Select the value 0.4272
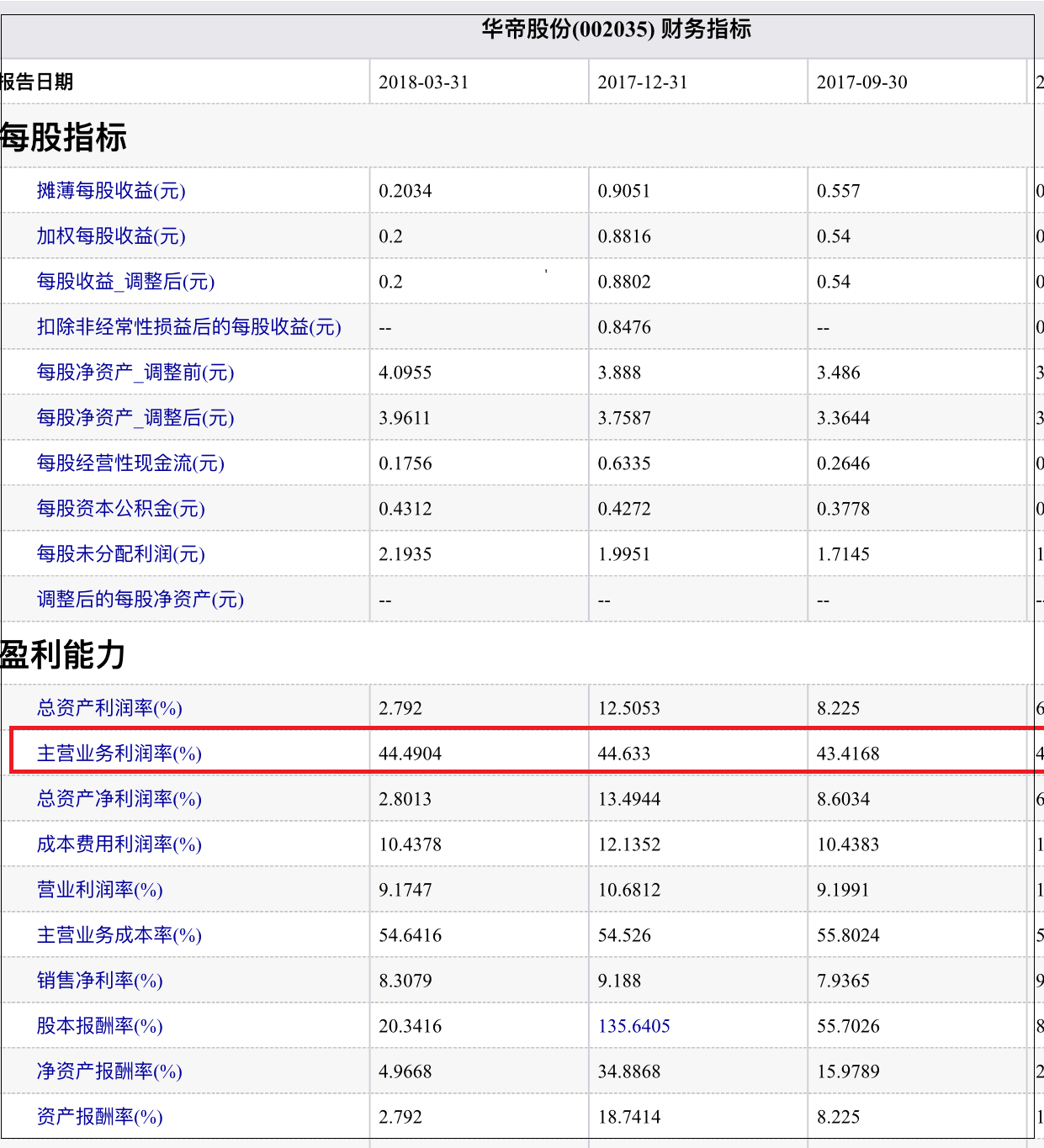Viewport: 1044px width, 1148px height. 624,509
